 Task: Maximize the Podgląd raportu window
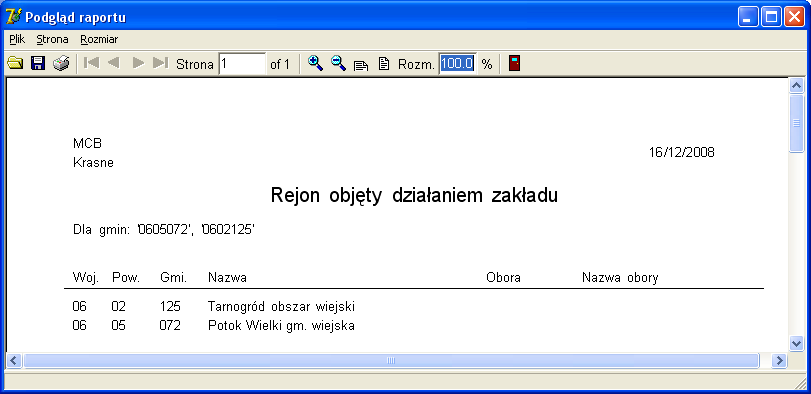[771, 17]
